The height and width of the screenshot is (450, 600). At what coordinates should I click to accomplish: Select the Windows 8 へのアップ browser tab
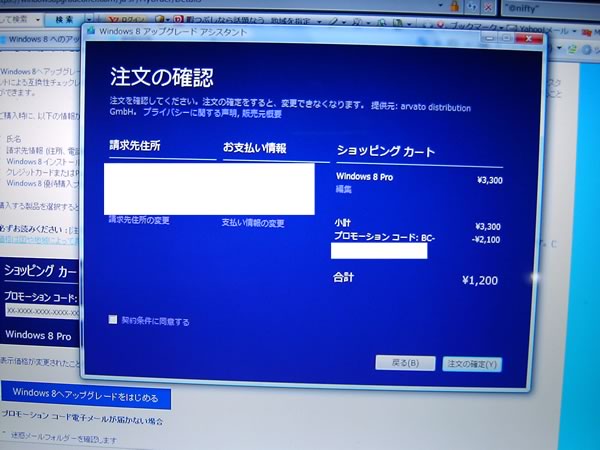click(41, 39)
